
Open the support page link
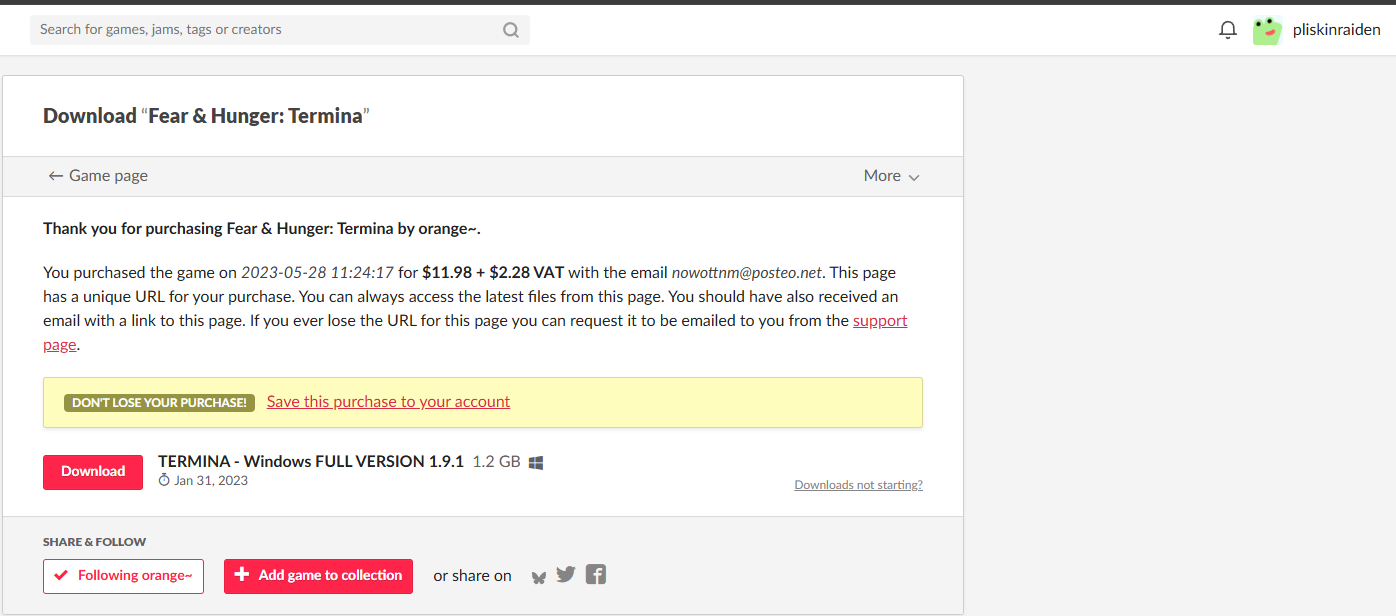(880, 321)
